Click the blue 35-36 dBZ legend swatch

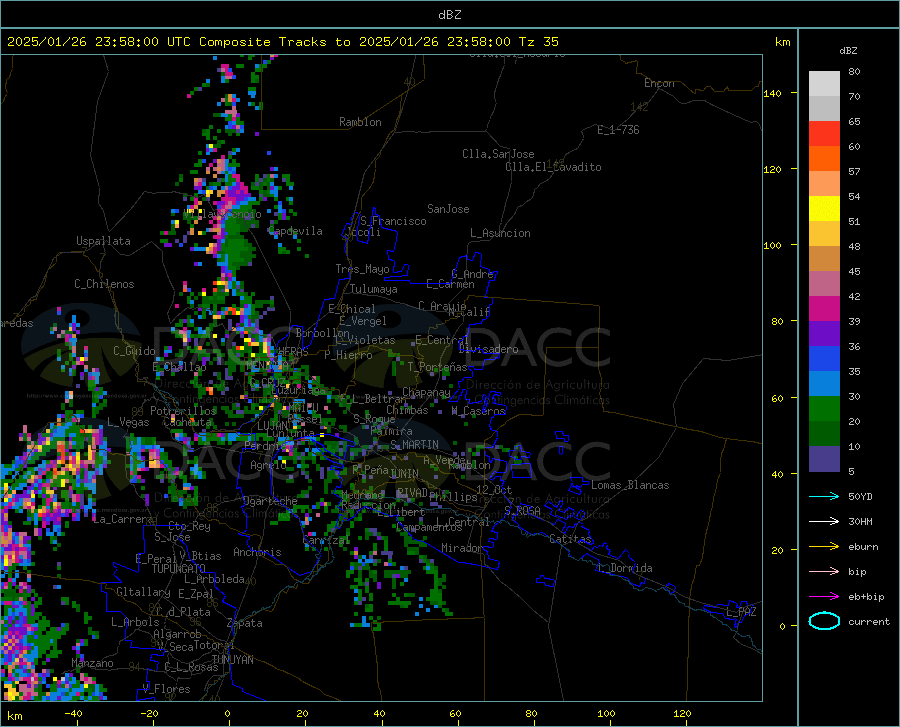tap(824, 359)
